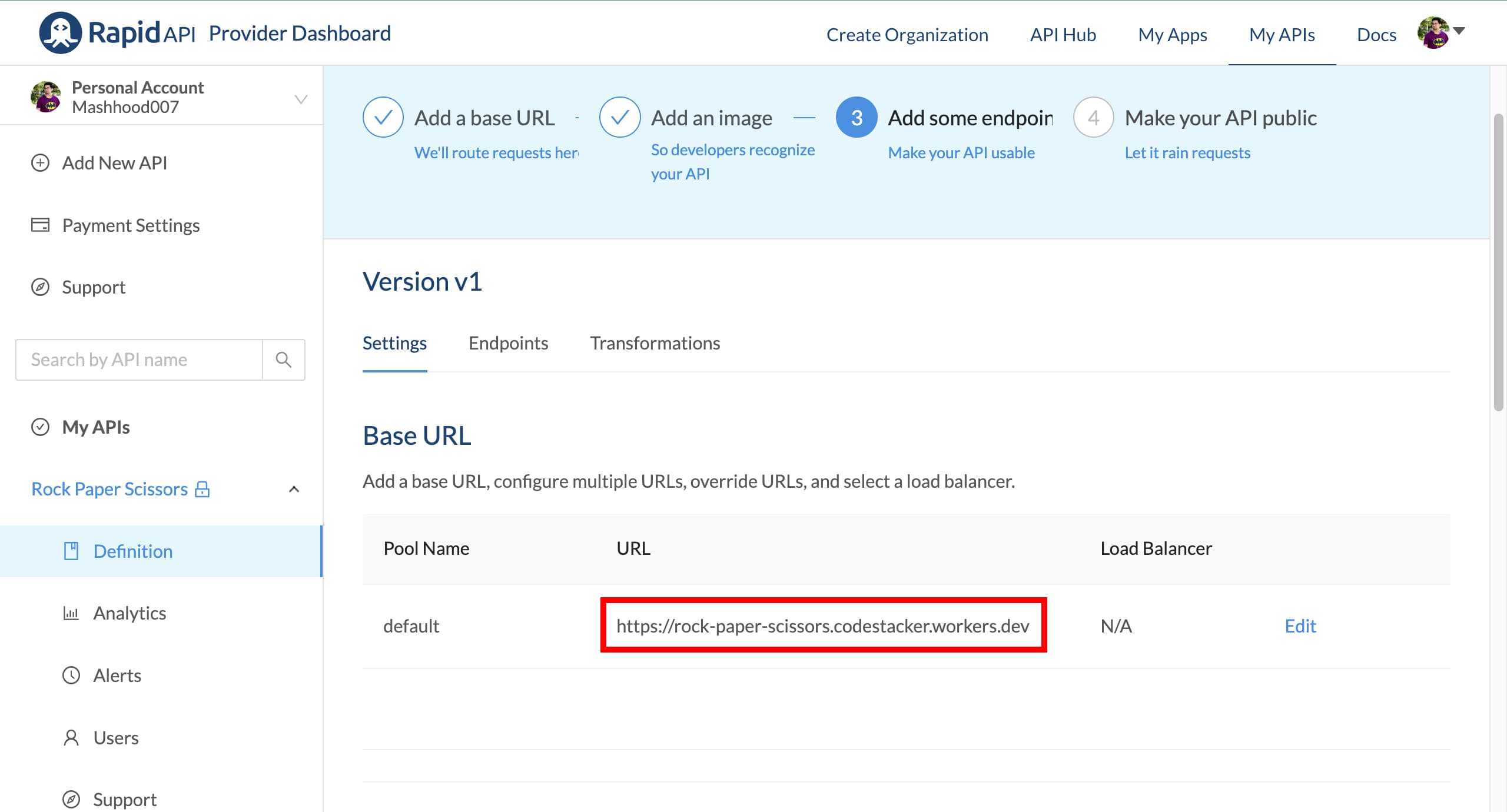Screen dimensions: 1507x812
Task: Open the Alerts section
Action: click(117, 675)
